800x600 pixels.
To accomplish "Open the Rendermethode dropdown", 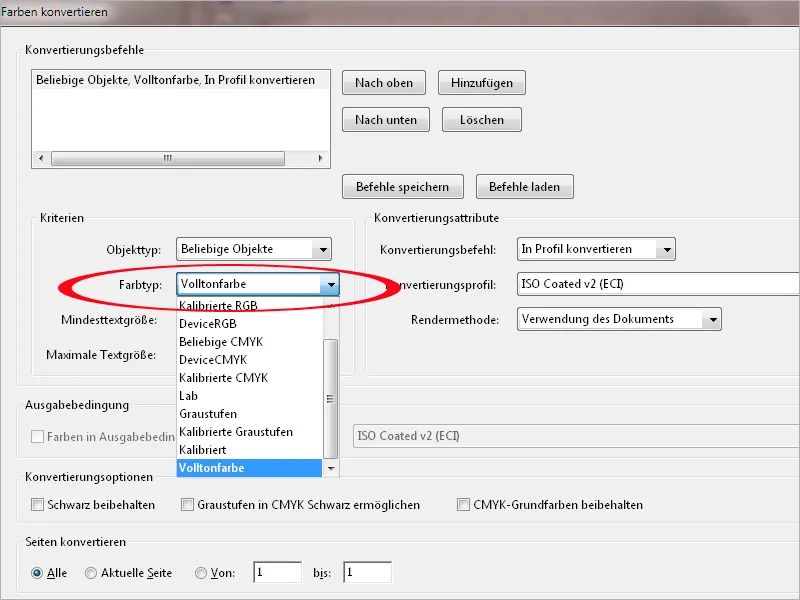I will (x=713, y=319).
